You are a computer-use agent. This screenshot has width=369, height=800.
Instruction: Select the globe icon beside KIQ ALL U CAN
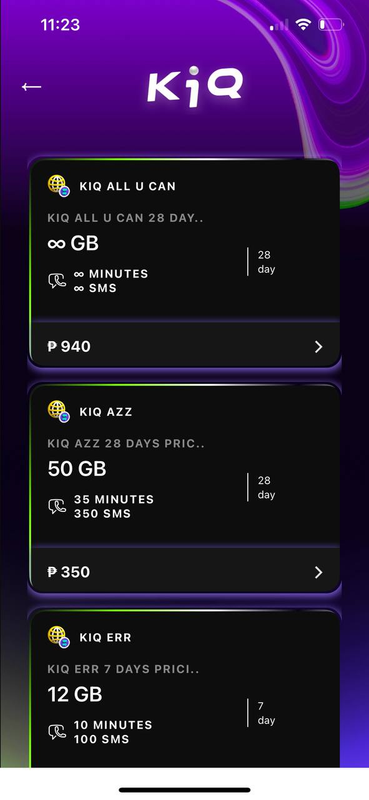(x=59, y=186)
